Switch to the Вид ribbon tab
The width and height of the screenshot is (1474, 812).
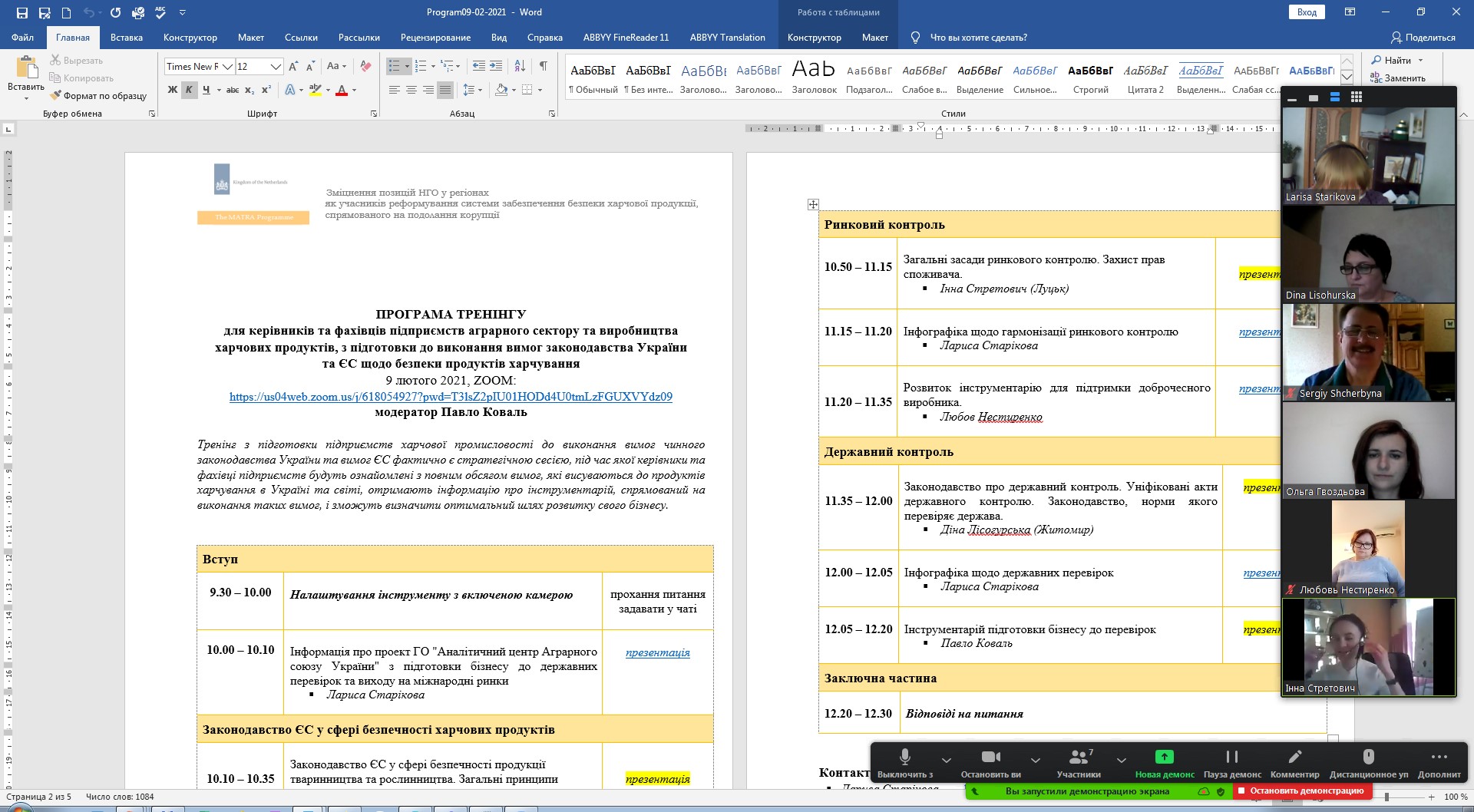pos(499,38)
